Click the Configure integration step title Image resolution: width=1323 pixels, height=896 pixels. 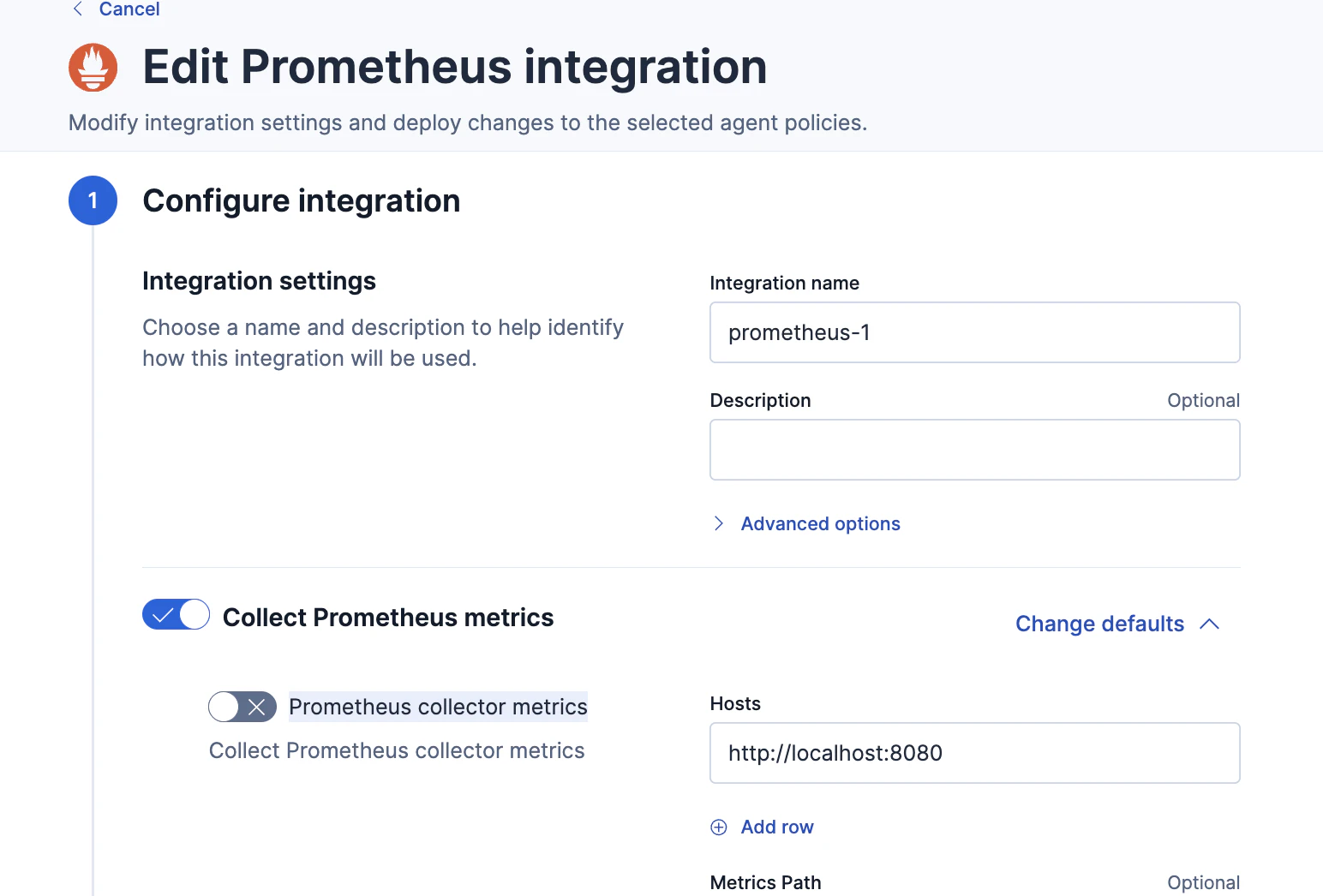[302, 201]
